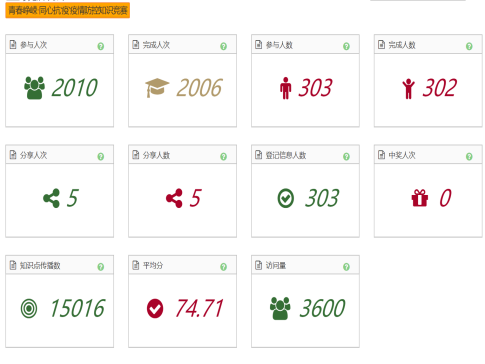Screen dimensions: 485x364
Task: Open help for 知识点传播数 card
Action: (x=101, y=267)
